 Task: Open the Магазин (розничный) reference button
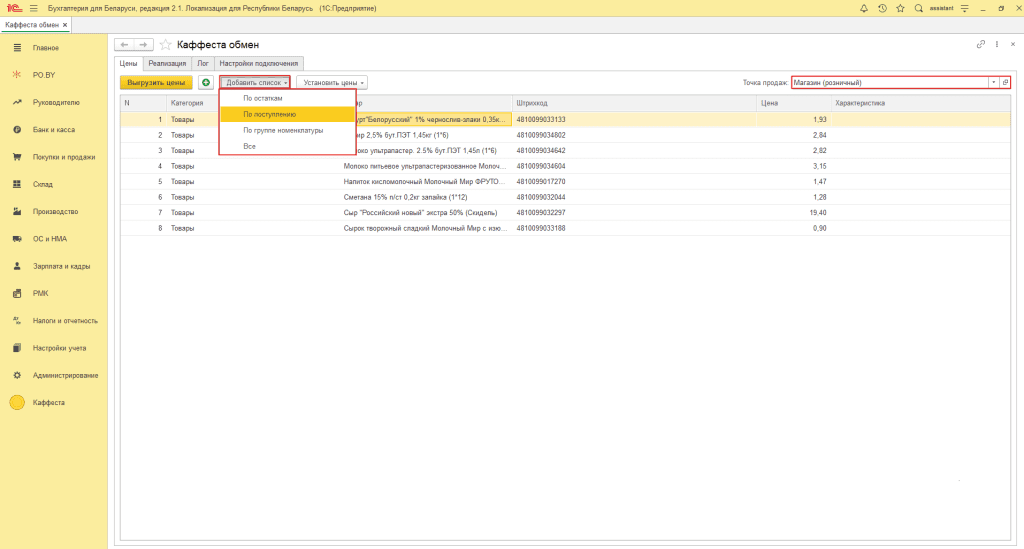(1005, 82)
